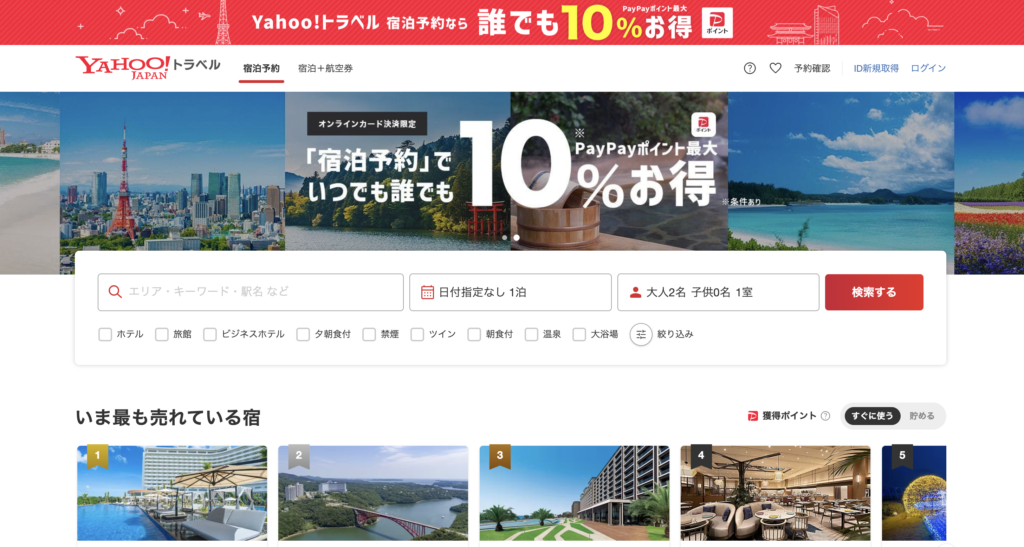The height and width of the screenshot is (547, 1024).
Task: Tick the 夕朝食付 checkbox
Action: tap(303, 334)
